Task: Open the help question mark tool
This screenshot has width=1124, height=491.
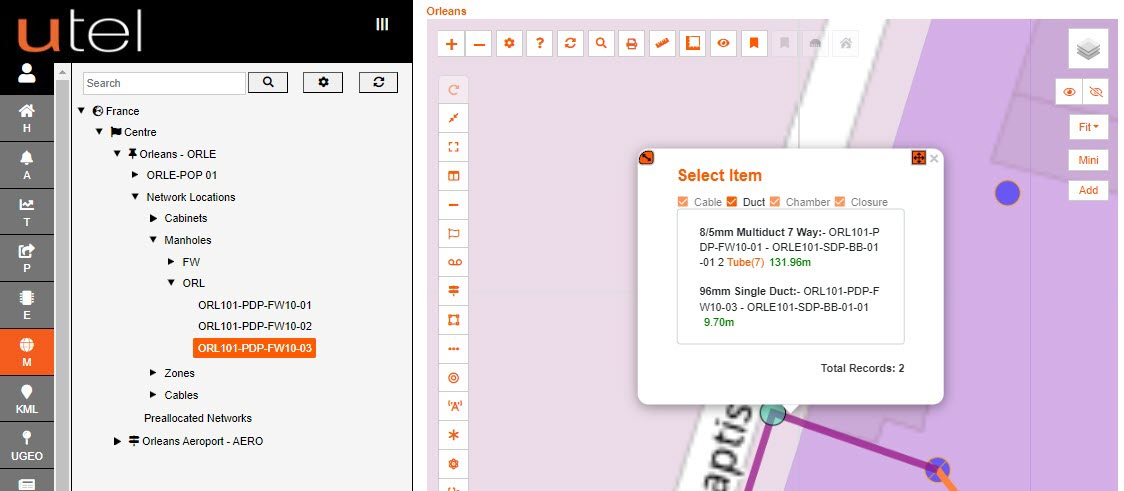Action: (x=540, y=44)
